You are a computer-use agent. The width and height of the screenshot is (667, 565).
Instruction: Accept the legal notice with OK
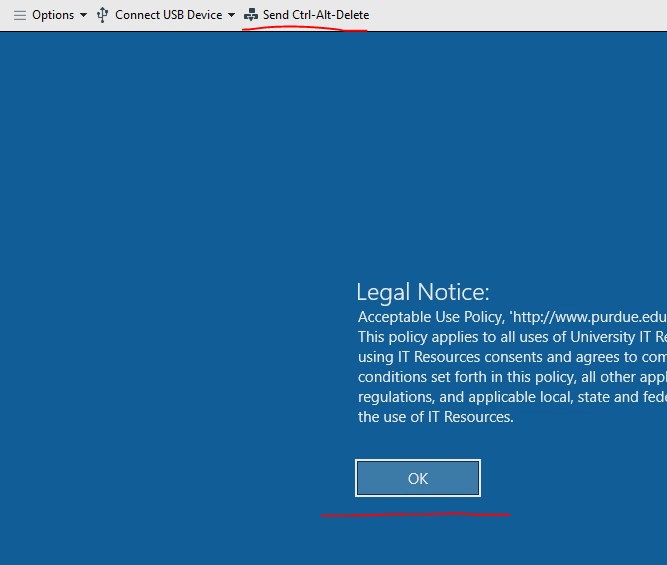[417, 478]
